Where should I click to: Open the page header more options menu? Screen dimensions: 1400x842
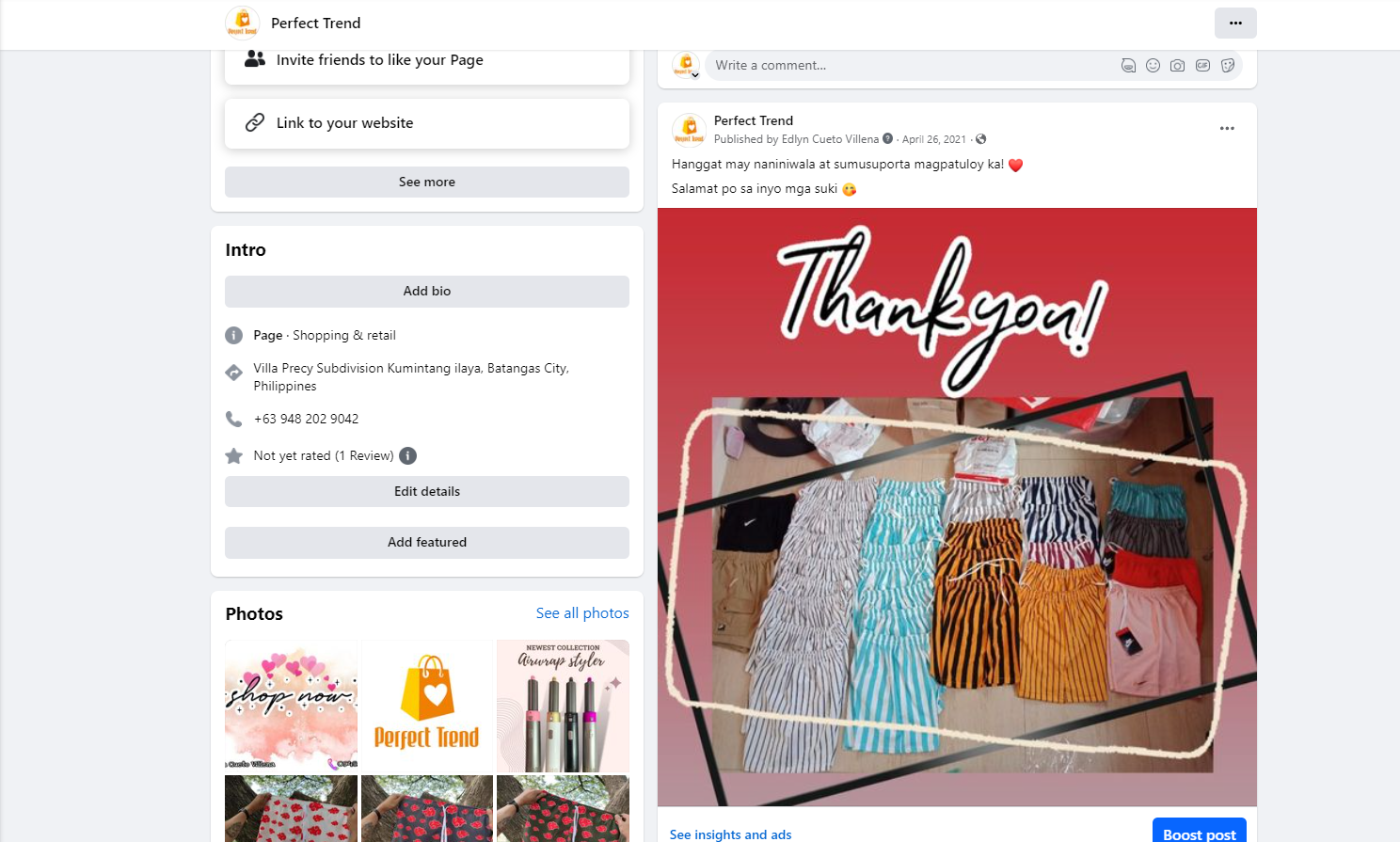tap(1235, 23)
